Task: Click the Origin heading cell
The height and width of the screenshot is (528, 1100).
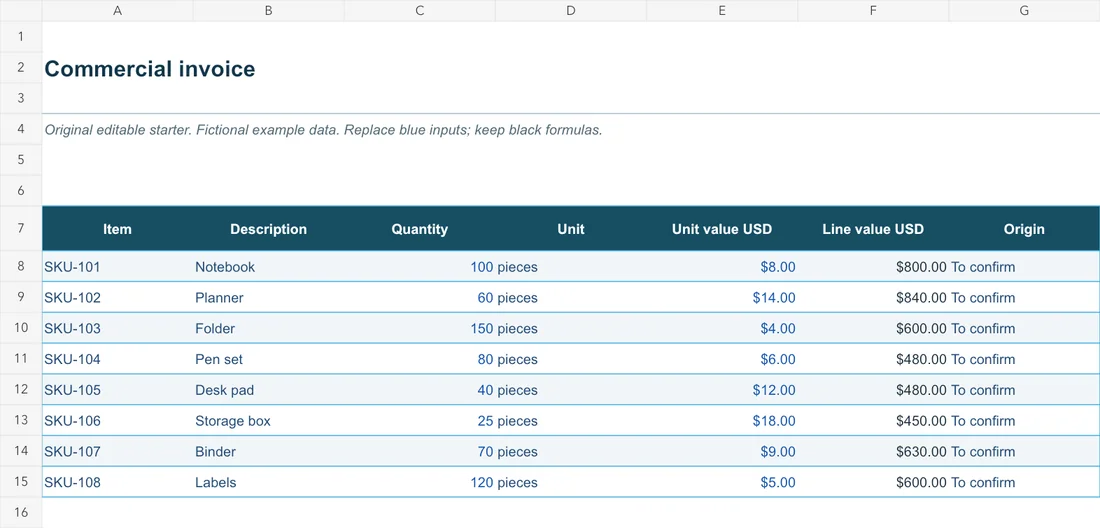Action: [x=1024, y=229]
